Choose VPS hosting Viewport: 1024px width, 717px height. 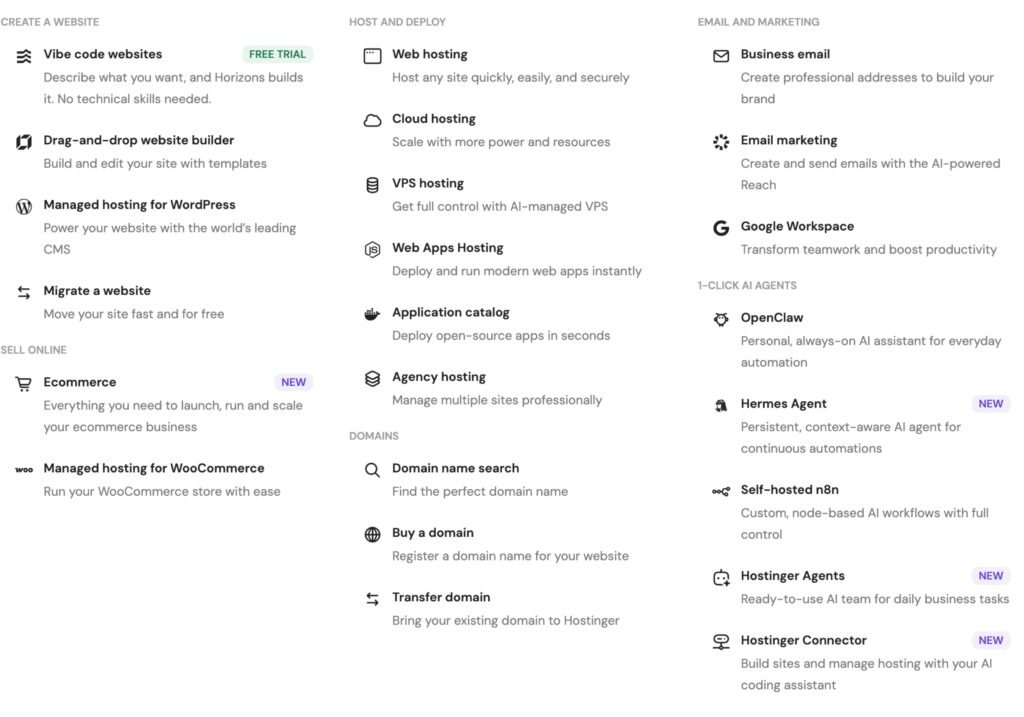pos(428,183)
